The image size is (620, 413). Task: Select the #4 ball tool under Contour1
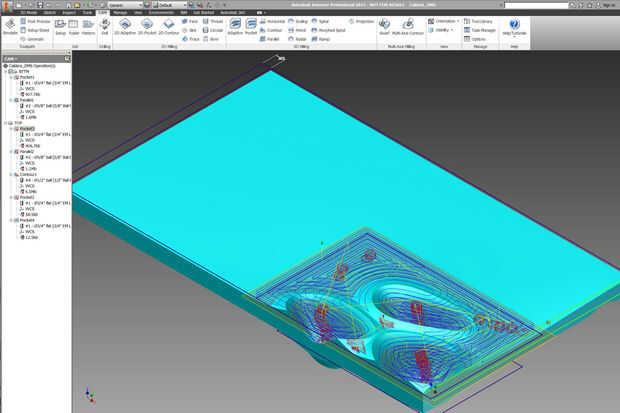click(x=45, y=180)
